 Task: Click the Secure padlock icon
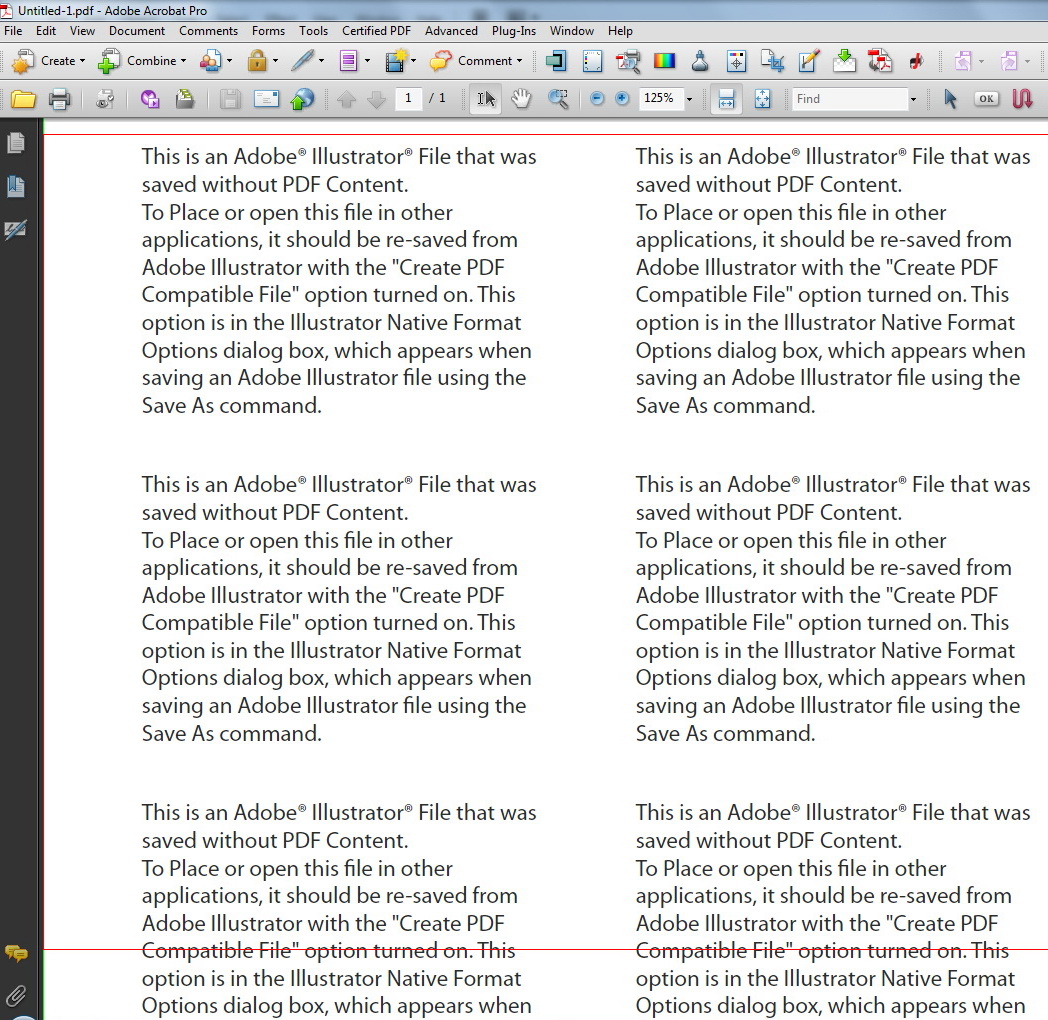[257, 61]
